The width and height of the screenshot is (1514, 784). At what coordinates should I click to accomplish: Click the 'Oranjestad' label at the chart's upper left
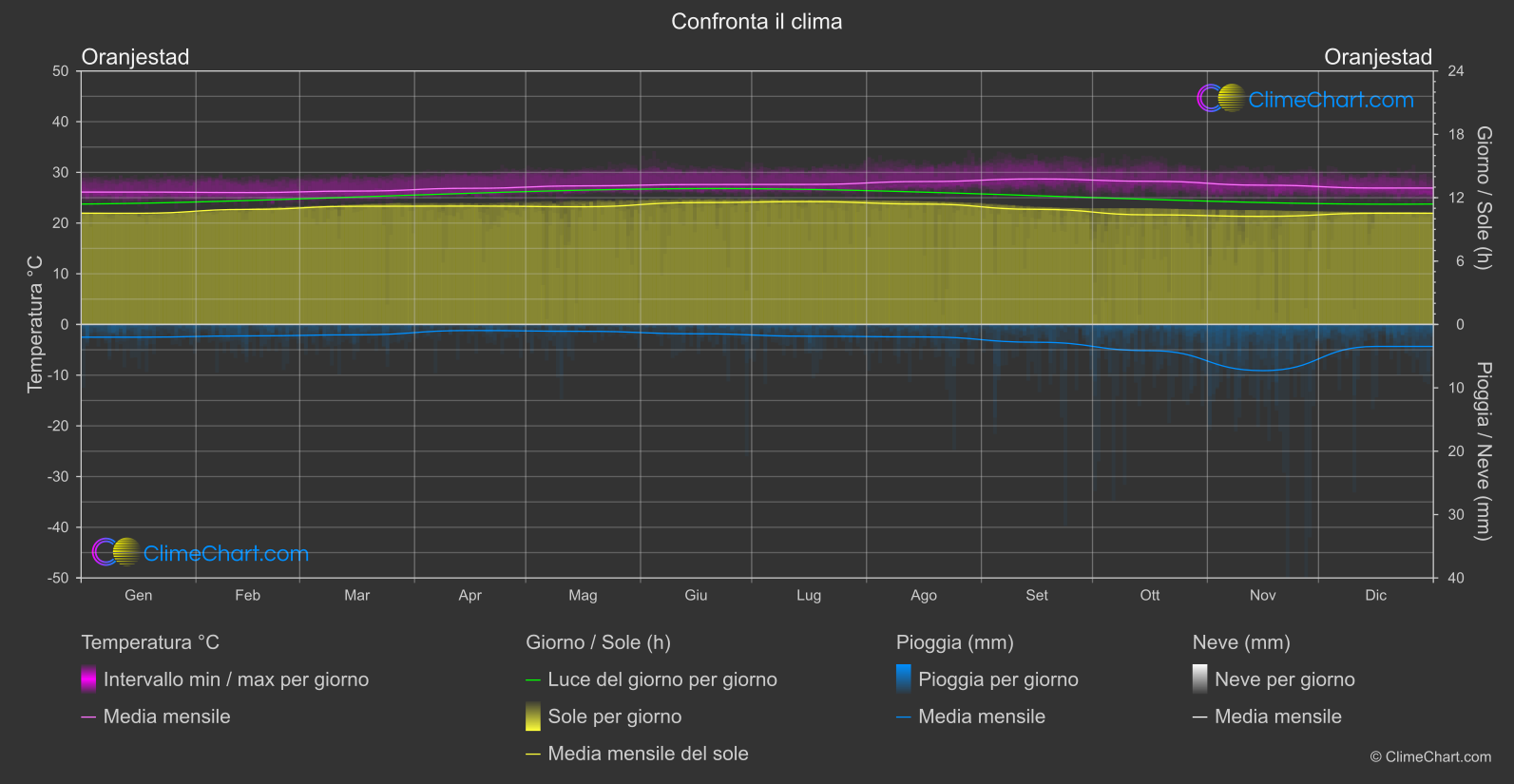135,57
